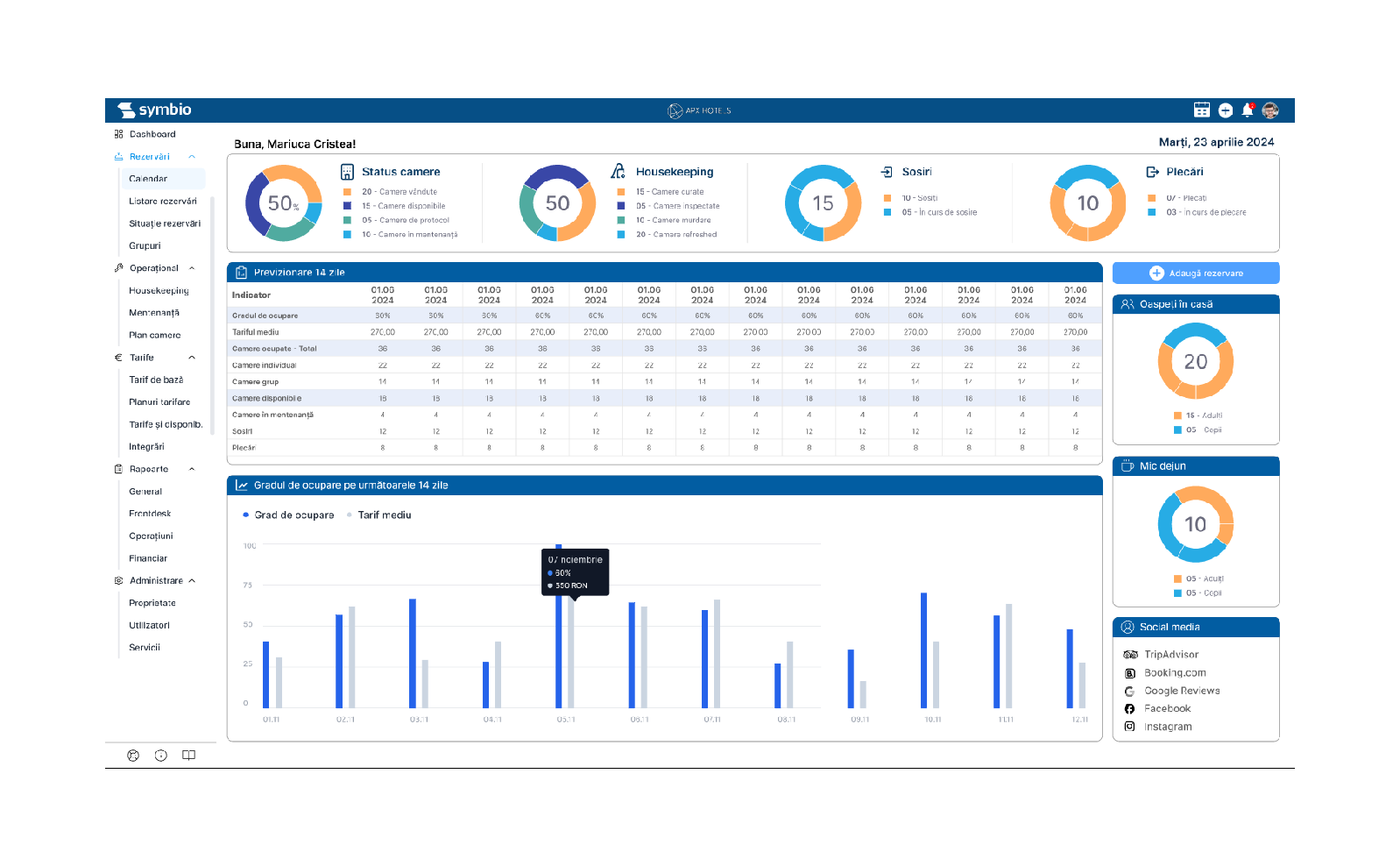Collapse the Tarife sidebar section
1400x866 pixels.
pyautogui.click(x=192, y=358)
